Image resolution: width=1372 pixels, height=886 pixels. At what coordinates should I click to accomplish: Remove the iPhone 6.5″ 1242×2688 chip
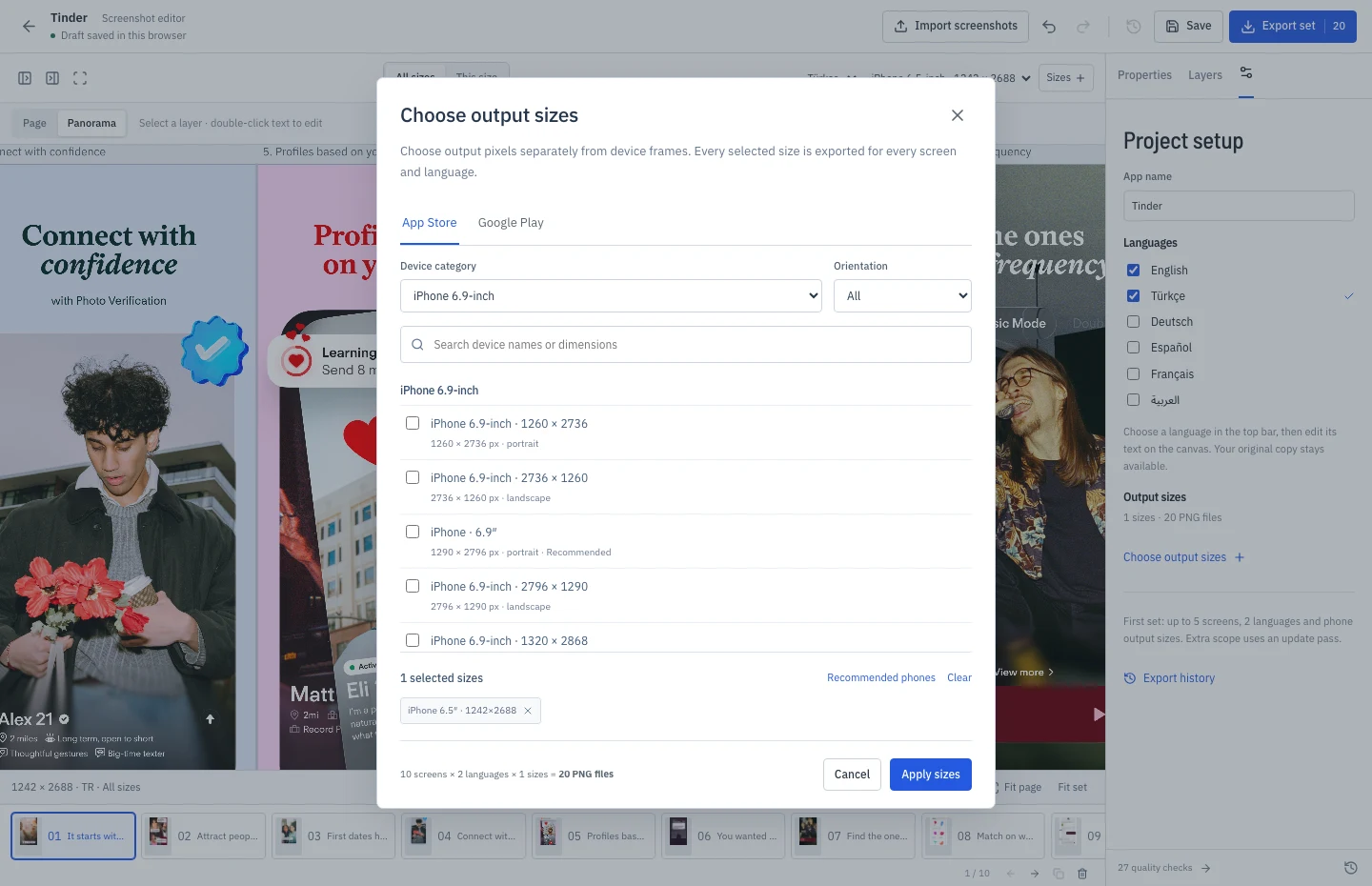(x=528, y=711)
